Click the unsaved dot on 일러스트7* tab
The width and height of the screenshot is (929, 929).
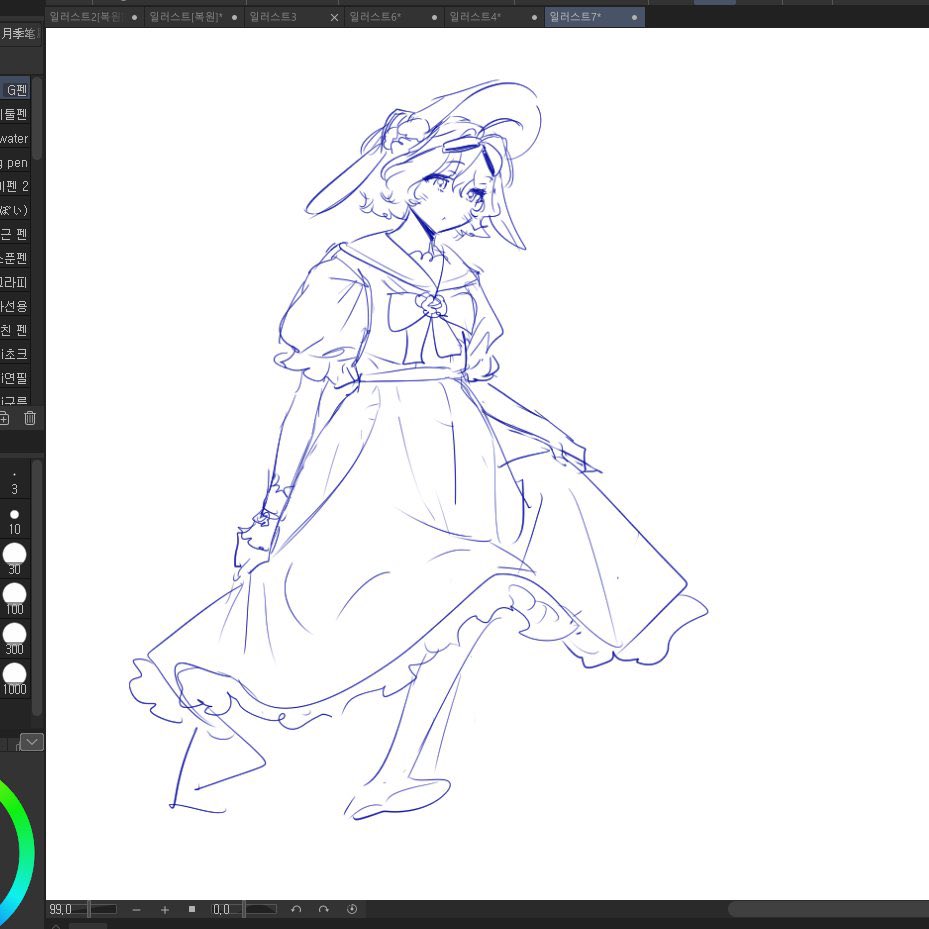click(x=635, y=18)
